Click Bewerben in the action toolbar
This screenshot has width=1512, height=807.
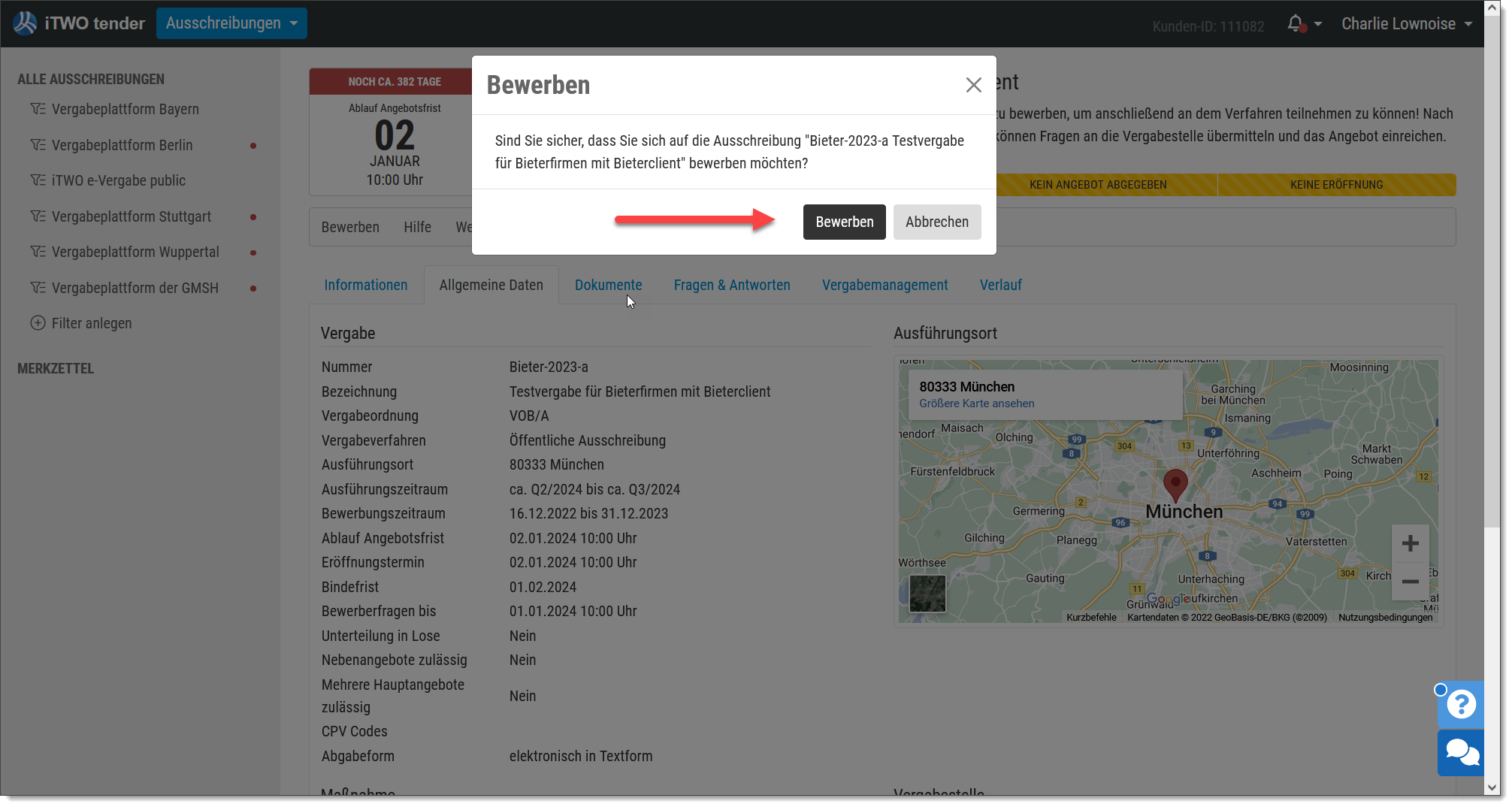350,227
